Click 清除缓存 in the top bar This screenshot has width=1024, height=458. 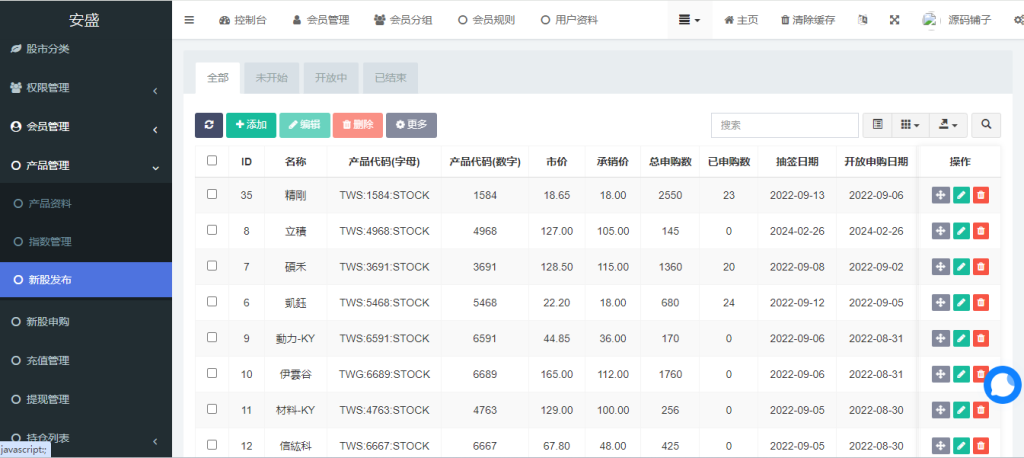[x=808, y=20]
